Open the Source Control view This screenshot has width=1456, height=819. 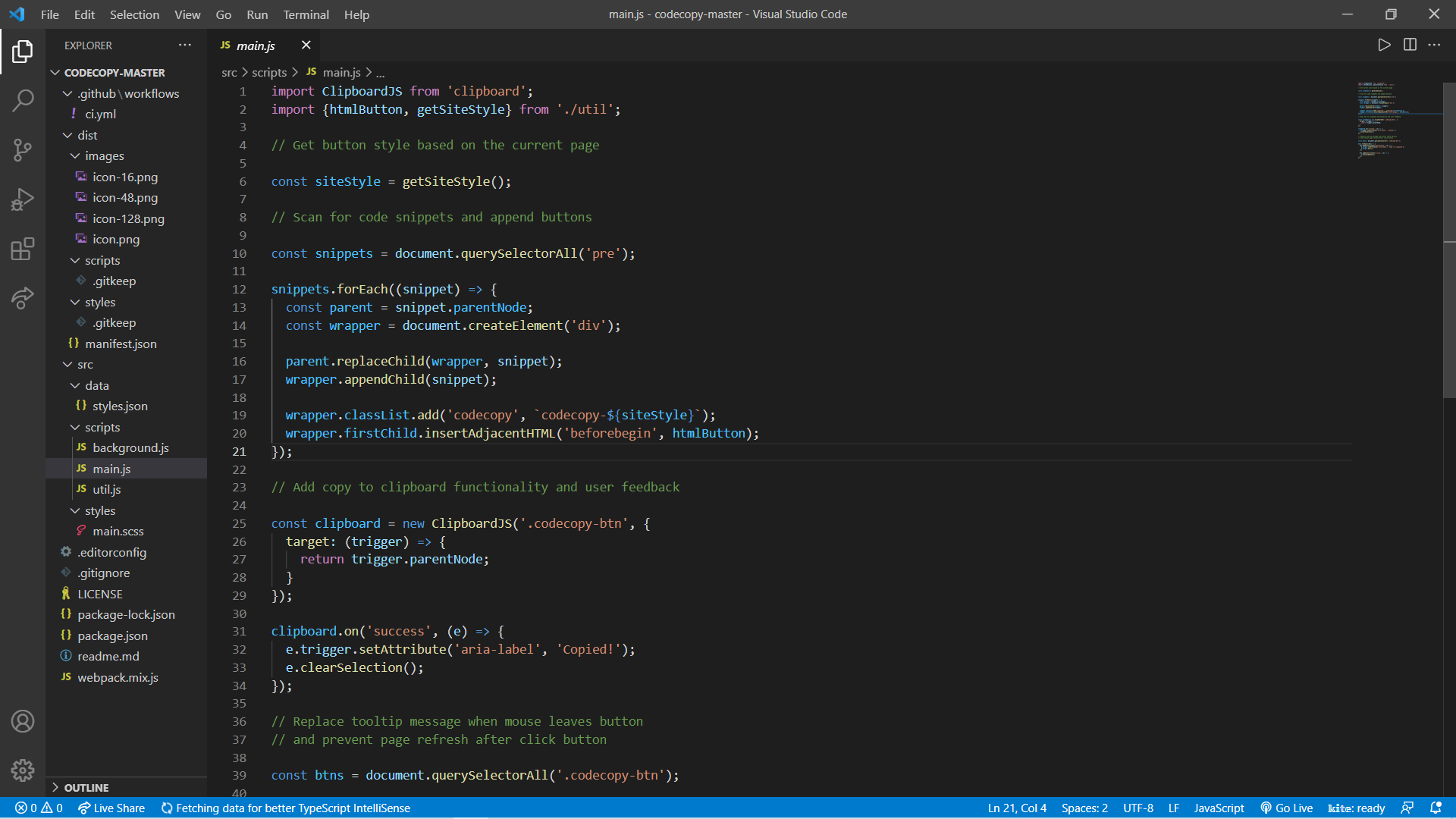(23, 149)
